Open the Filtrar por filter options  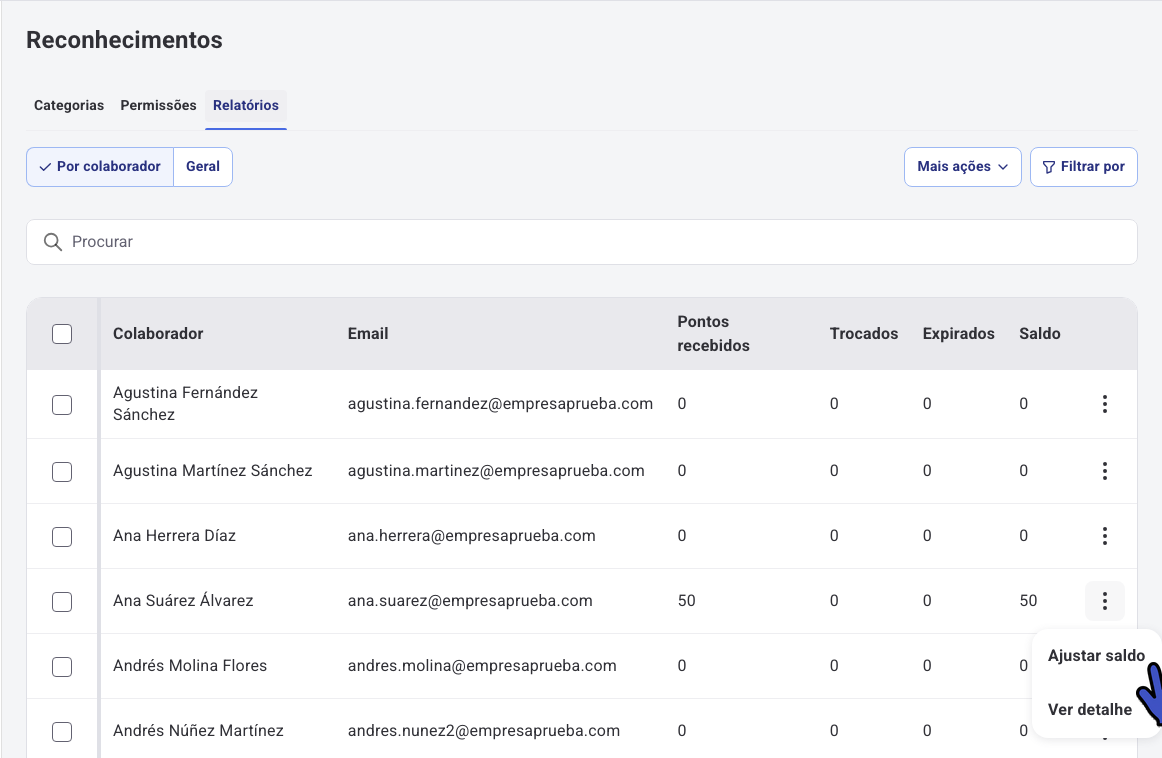(x=1083, y=167)
